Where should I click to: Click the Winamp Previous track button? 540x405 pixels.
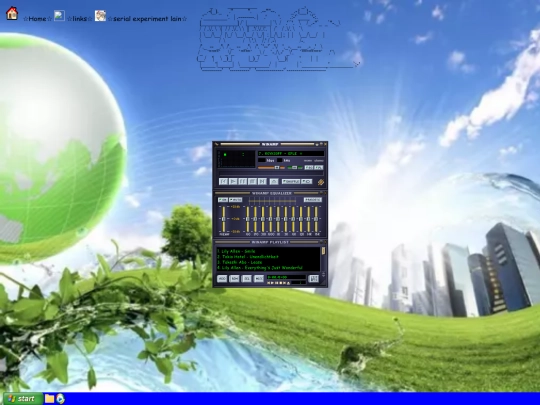click(223, 181)
